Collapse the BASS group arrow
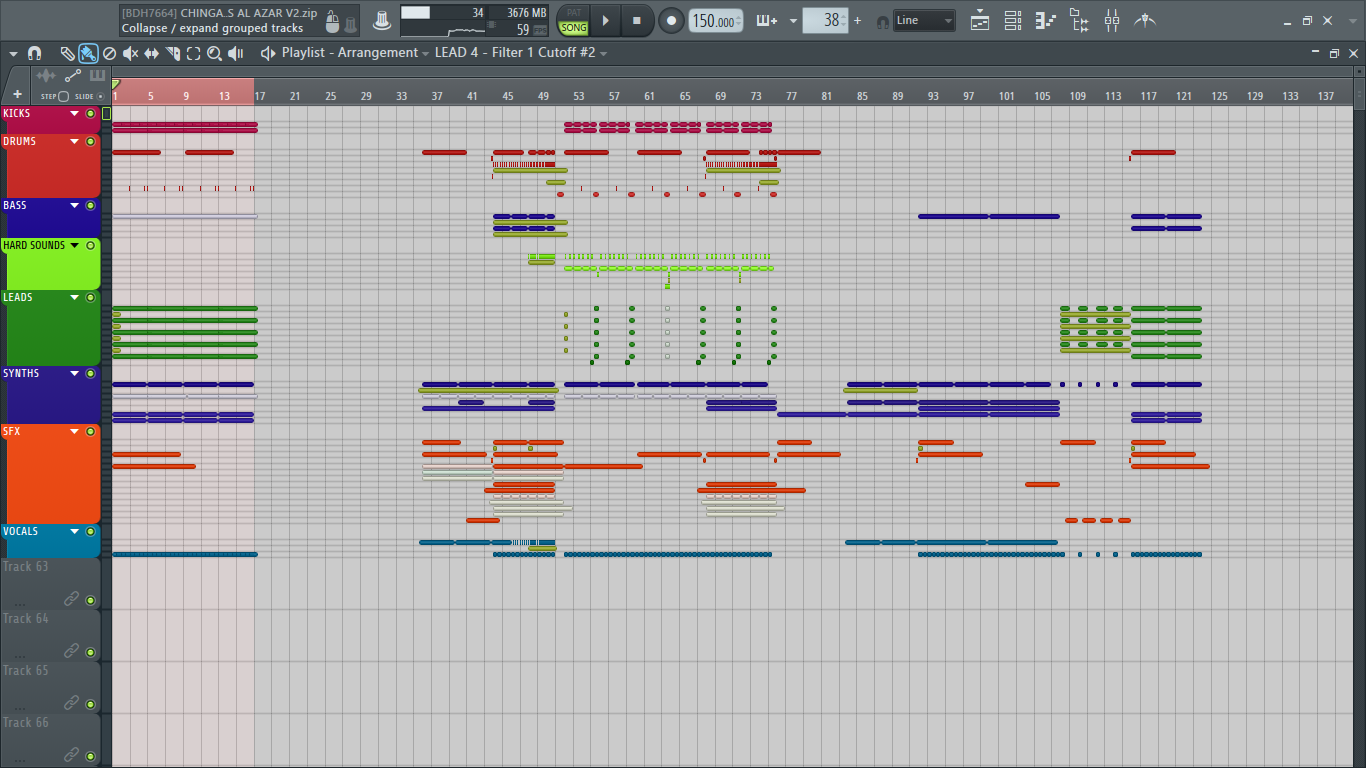The width and height of the screenshot is (1366, 768). tap(74, 206)
